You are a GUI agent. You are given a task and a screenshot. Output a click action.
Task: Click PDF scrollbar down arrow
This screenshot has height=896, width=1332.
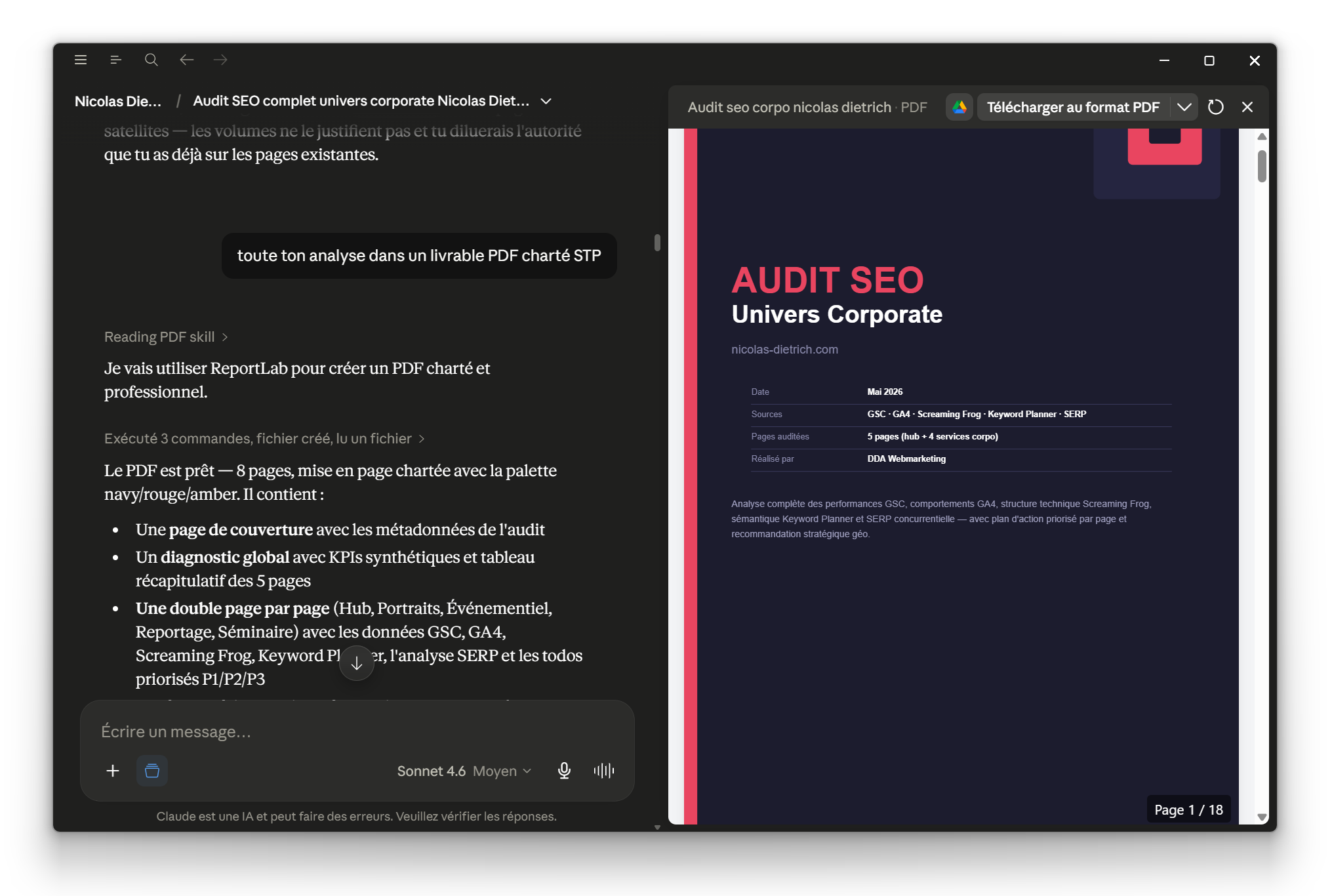tap(1262, 817)
